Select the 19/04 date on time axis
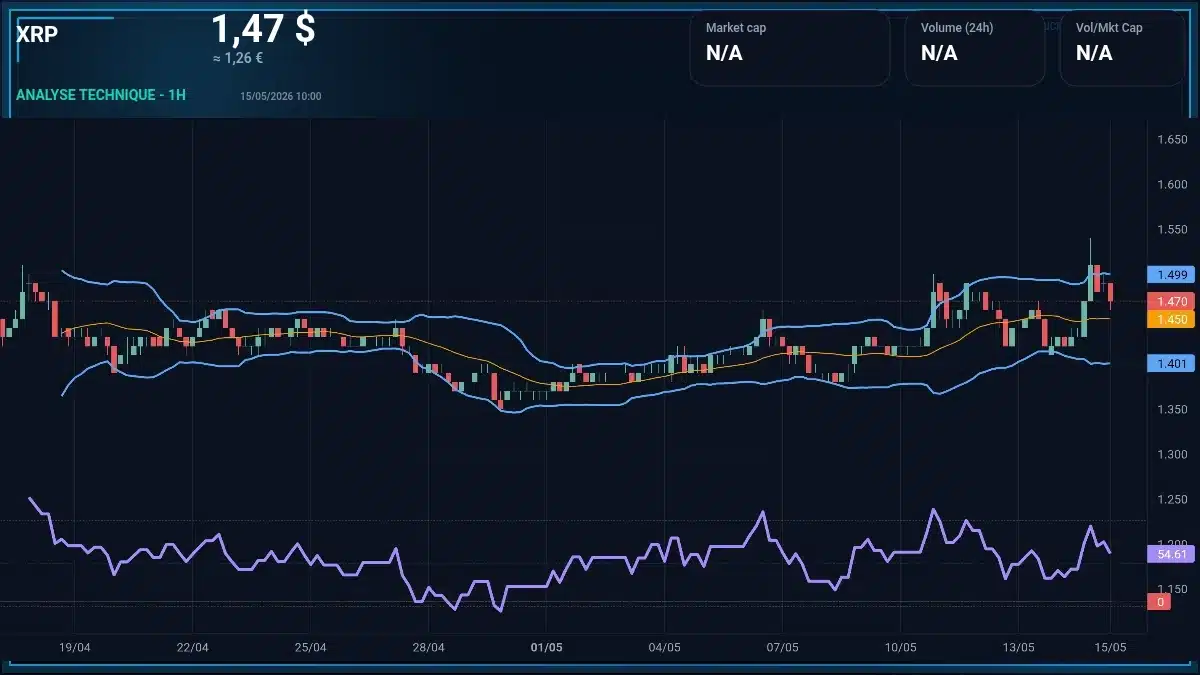The width and height of the screenshot is (1200, 675). click(x=75, y=647)
